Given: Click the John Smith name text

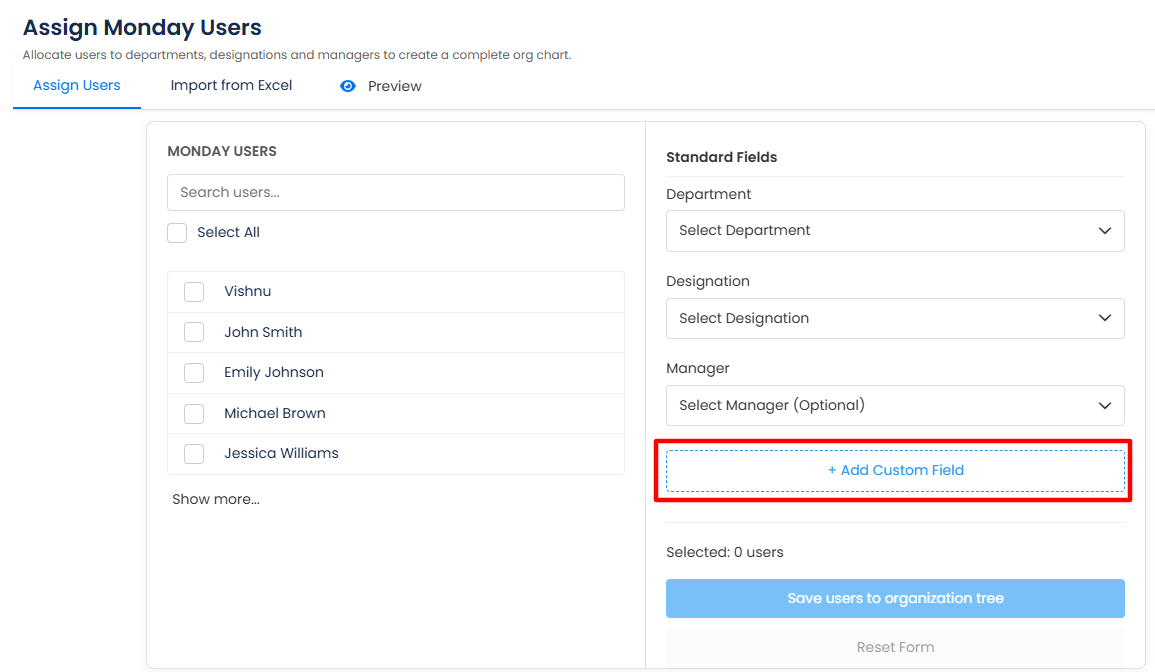Looking at the screenshot, I should point(263,332).
